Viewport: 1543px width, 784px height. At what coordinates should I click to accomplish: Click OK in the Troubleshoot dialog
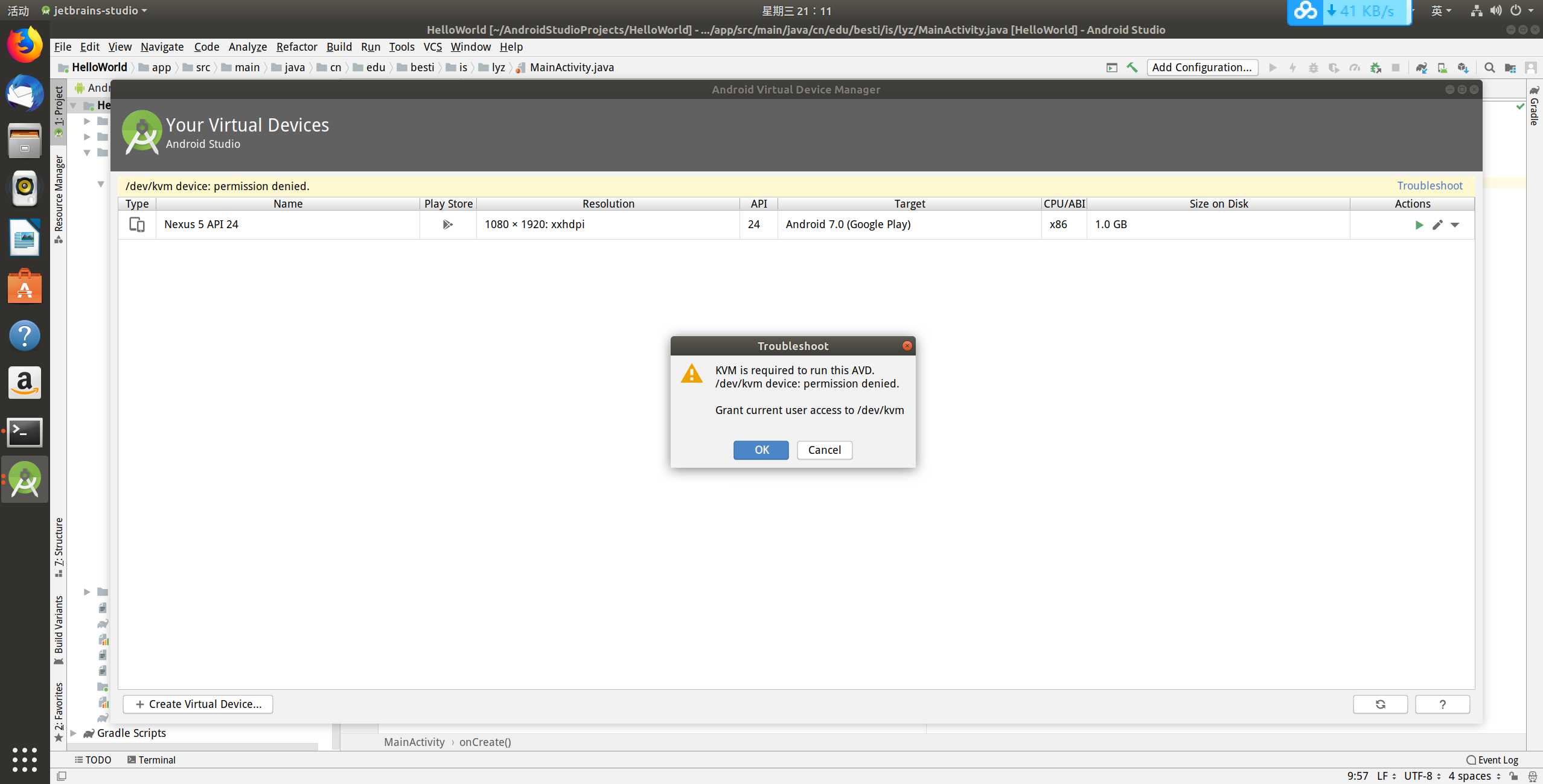pyautogui.click(x=761, y=450)
